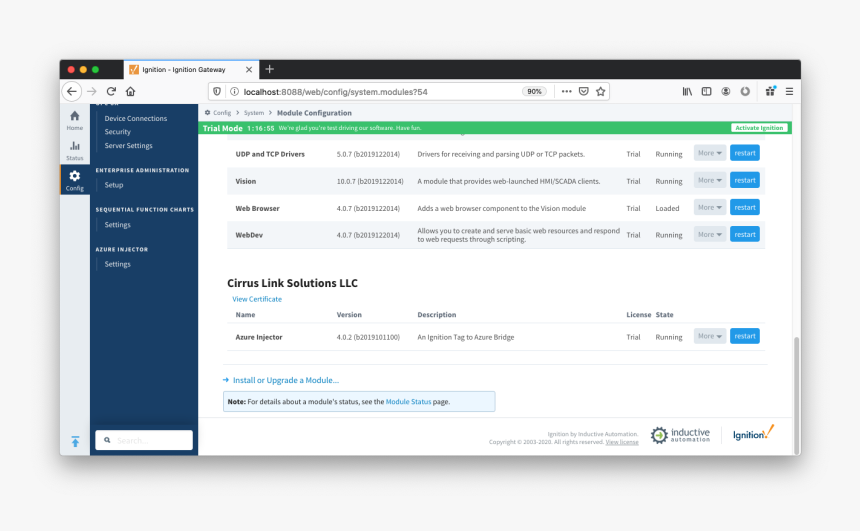Image resolution: width=860 pixels, height=531 pixels.
Task: Click the Ignition logo in the footer
Action: pyautogui.click(x=753, y=433)
